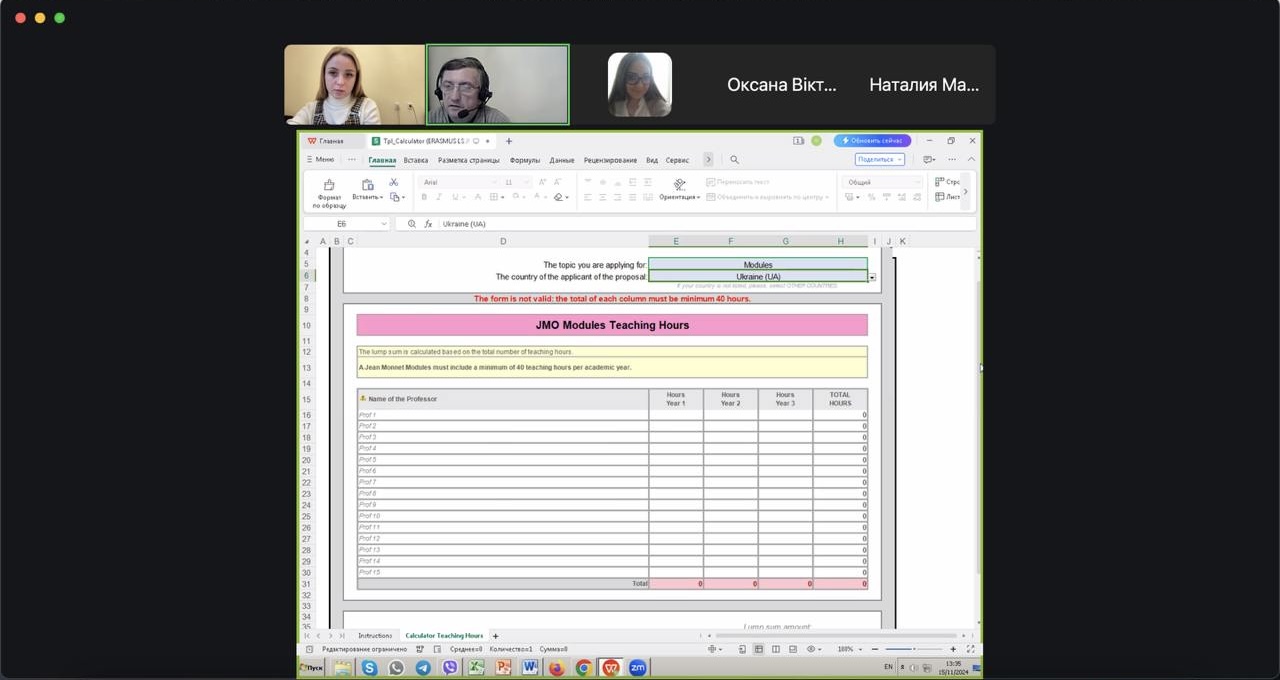Image resolution: width=1280 pixels, height=680 pixels.
Task: Open the font size 11 dropdown
Action: 526,182
